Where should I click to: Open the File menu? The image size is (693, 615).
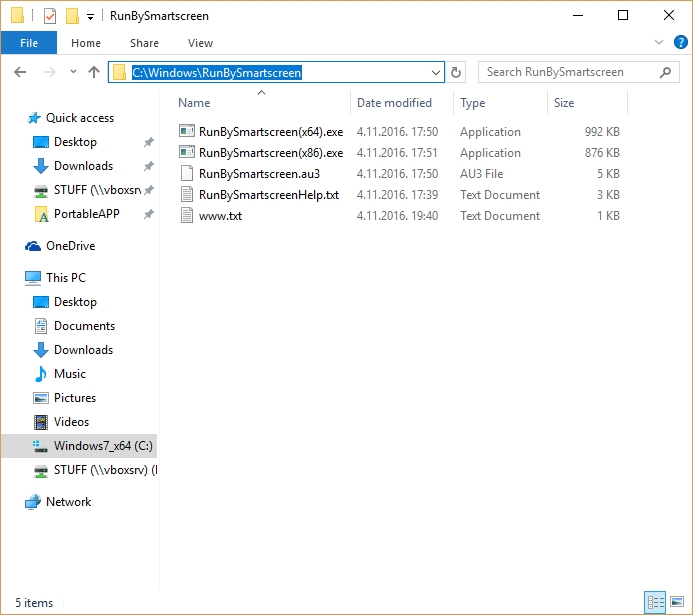click(29, 43)
